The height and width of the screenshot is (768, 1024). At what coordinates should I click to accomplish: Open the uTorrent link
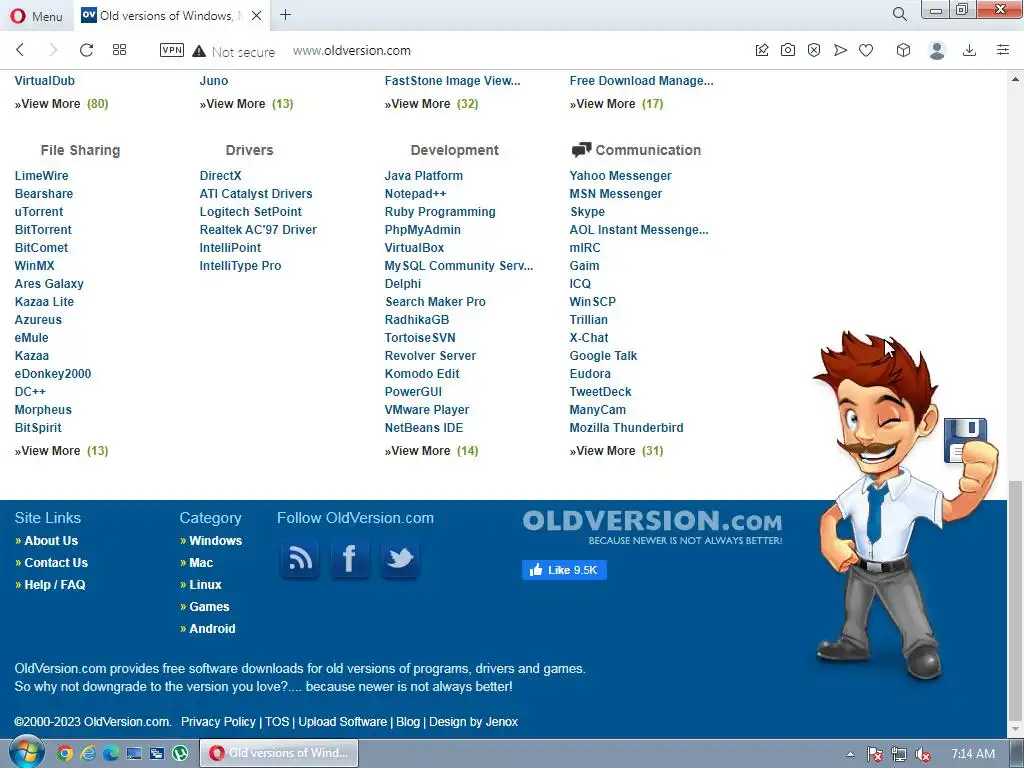(x=39, y=212)
